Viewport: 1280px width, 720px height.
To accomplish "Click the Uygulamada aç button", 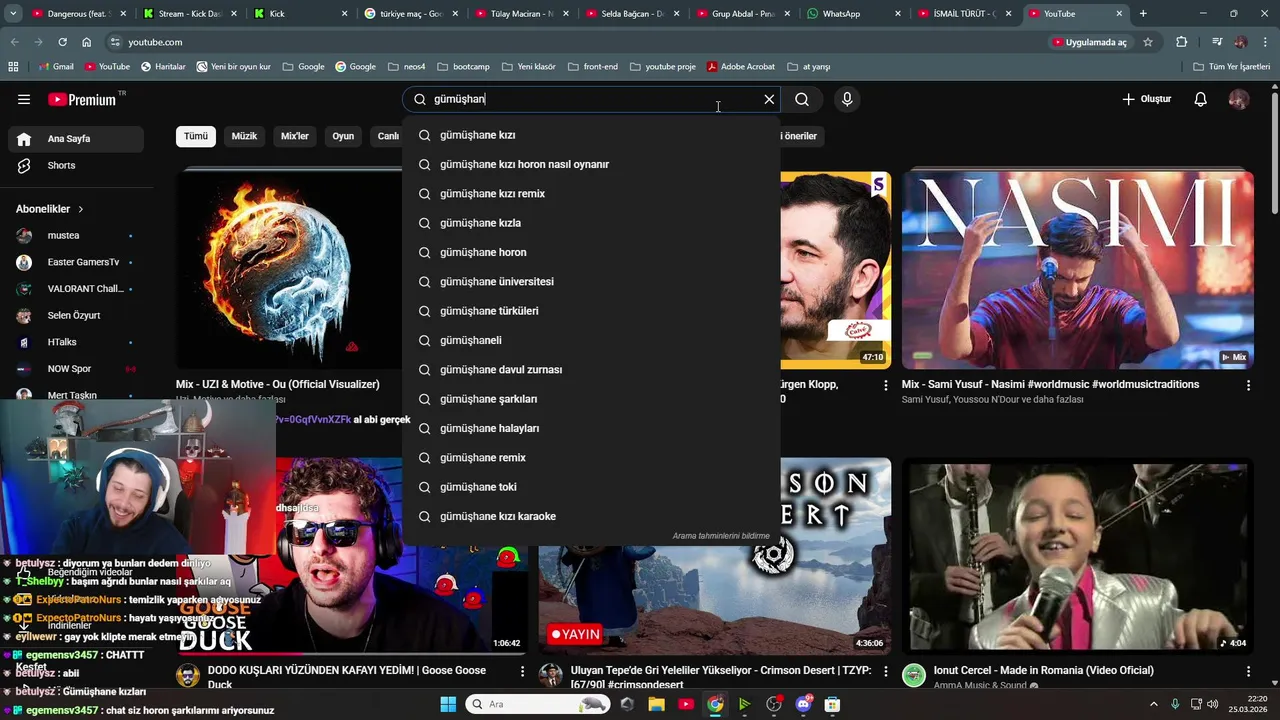I will coord(1089,42).
